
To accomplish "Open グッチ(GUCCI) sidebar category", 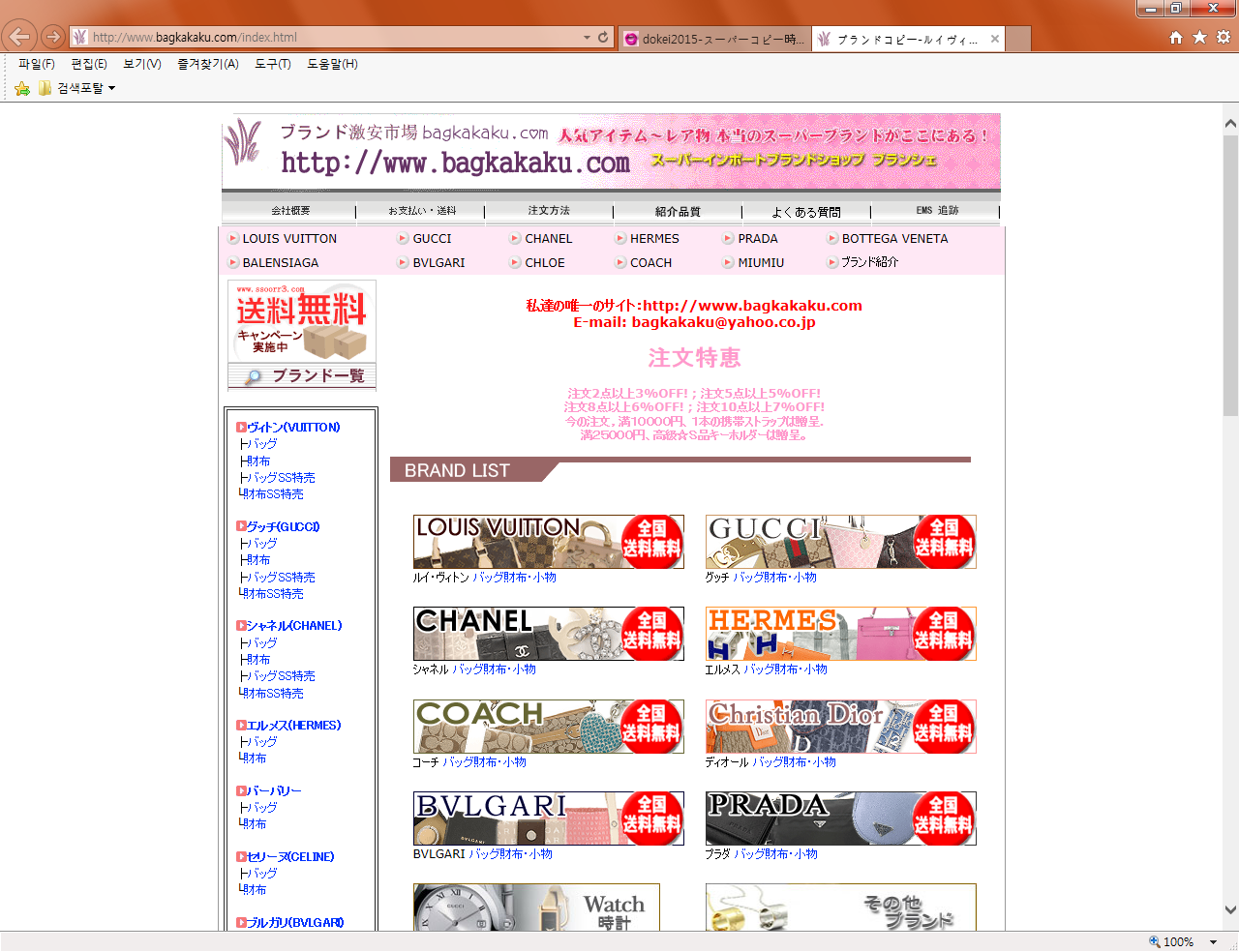I will (x=283, y=526).
